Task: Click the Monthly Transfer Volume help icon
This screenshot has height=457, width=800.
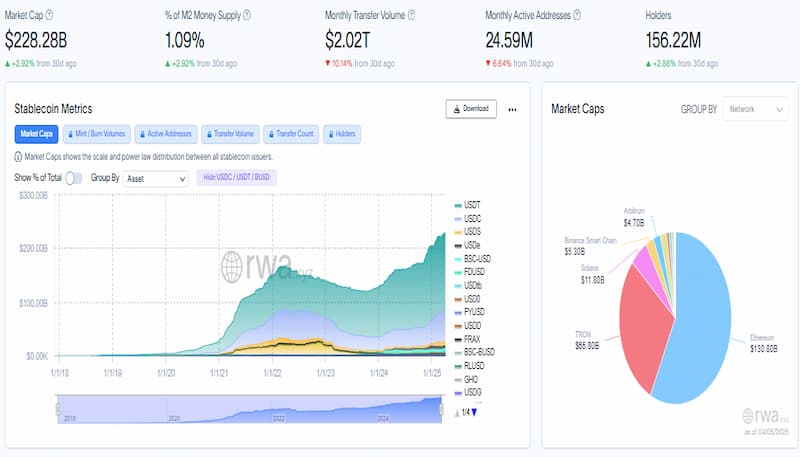Action: (411, 15)
